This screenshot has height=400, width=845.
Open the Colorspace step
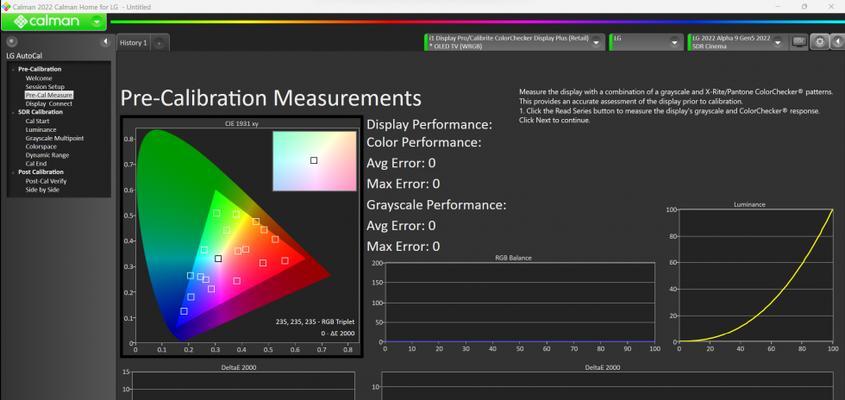click(41, 147)
